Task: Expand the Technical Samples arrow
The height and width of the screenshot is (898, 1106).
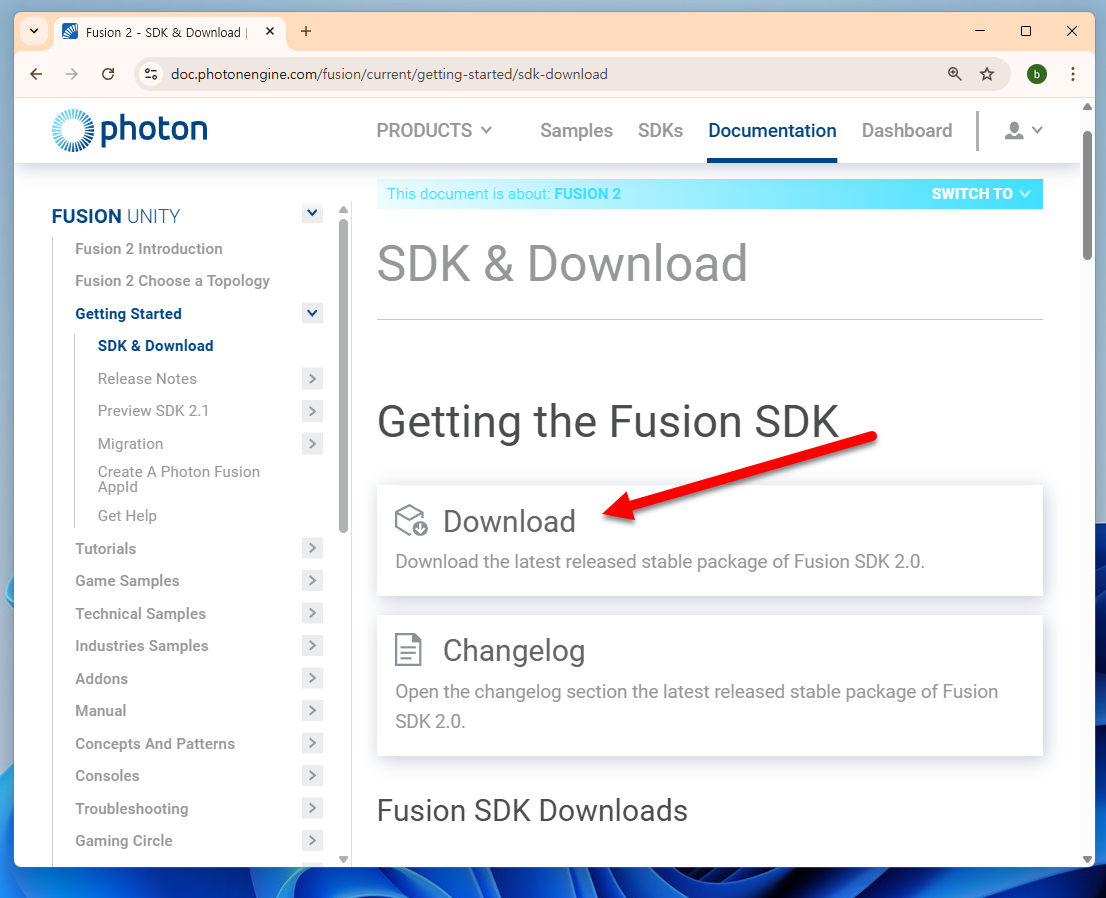Action: (312, 613)
